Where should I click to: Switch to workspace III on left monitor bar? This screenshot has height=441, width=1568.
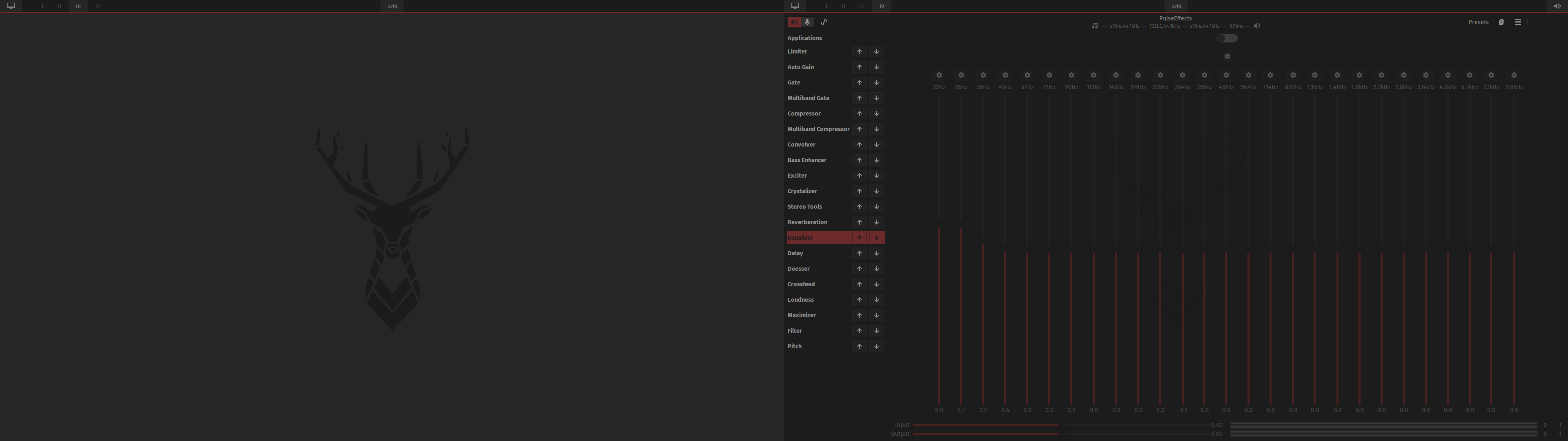78,6
